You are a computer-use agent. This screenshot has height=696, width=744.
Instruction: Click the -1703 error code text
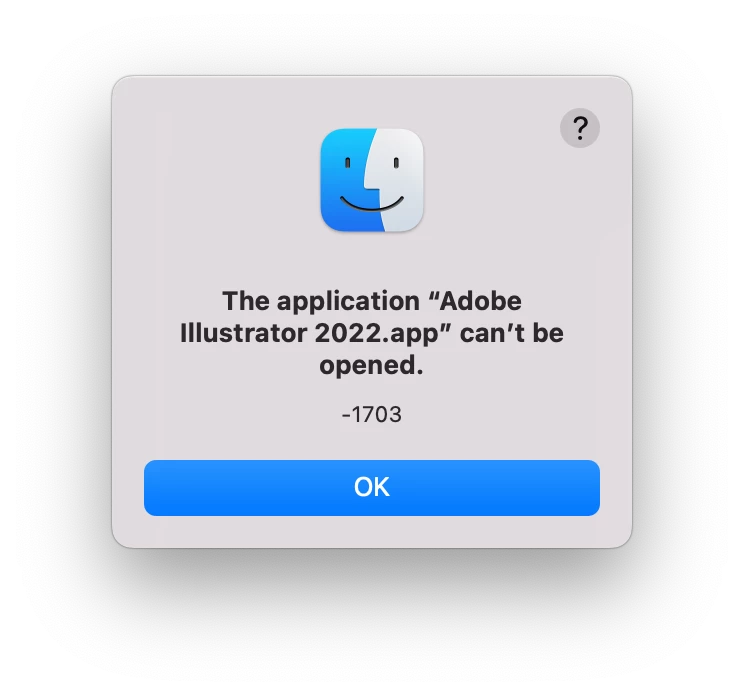[372, 414]
